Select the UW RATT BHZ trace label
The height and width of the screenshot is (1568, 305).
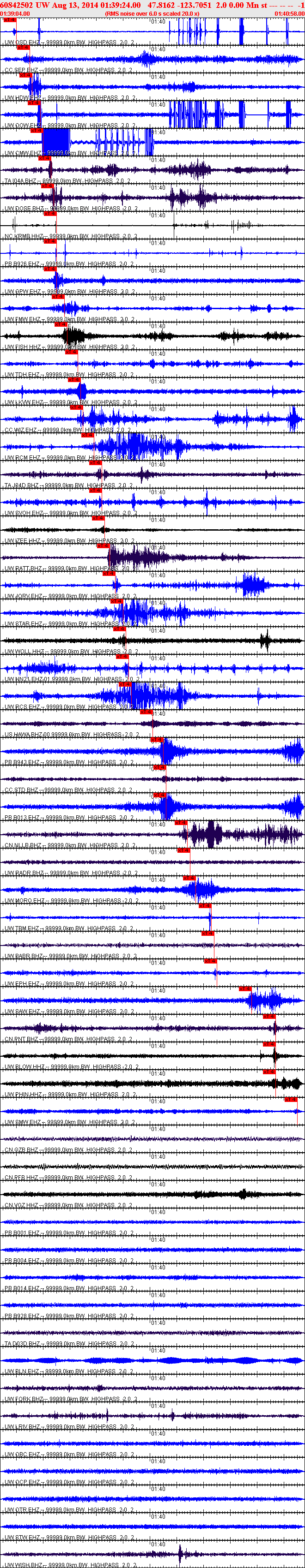(x=70, y=569)
